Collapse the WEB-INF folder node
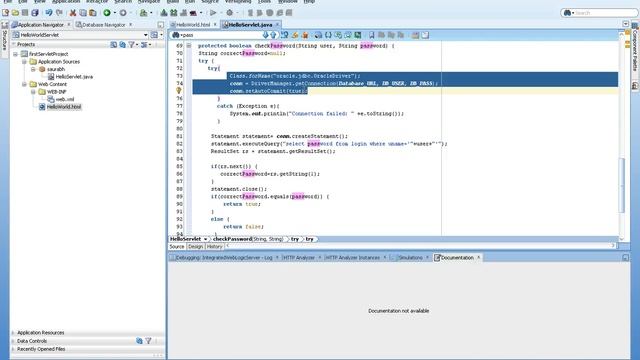640x360 pixels. pyautogui.click(x=33, y=92)
